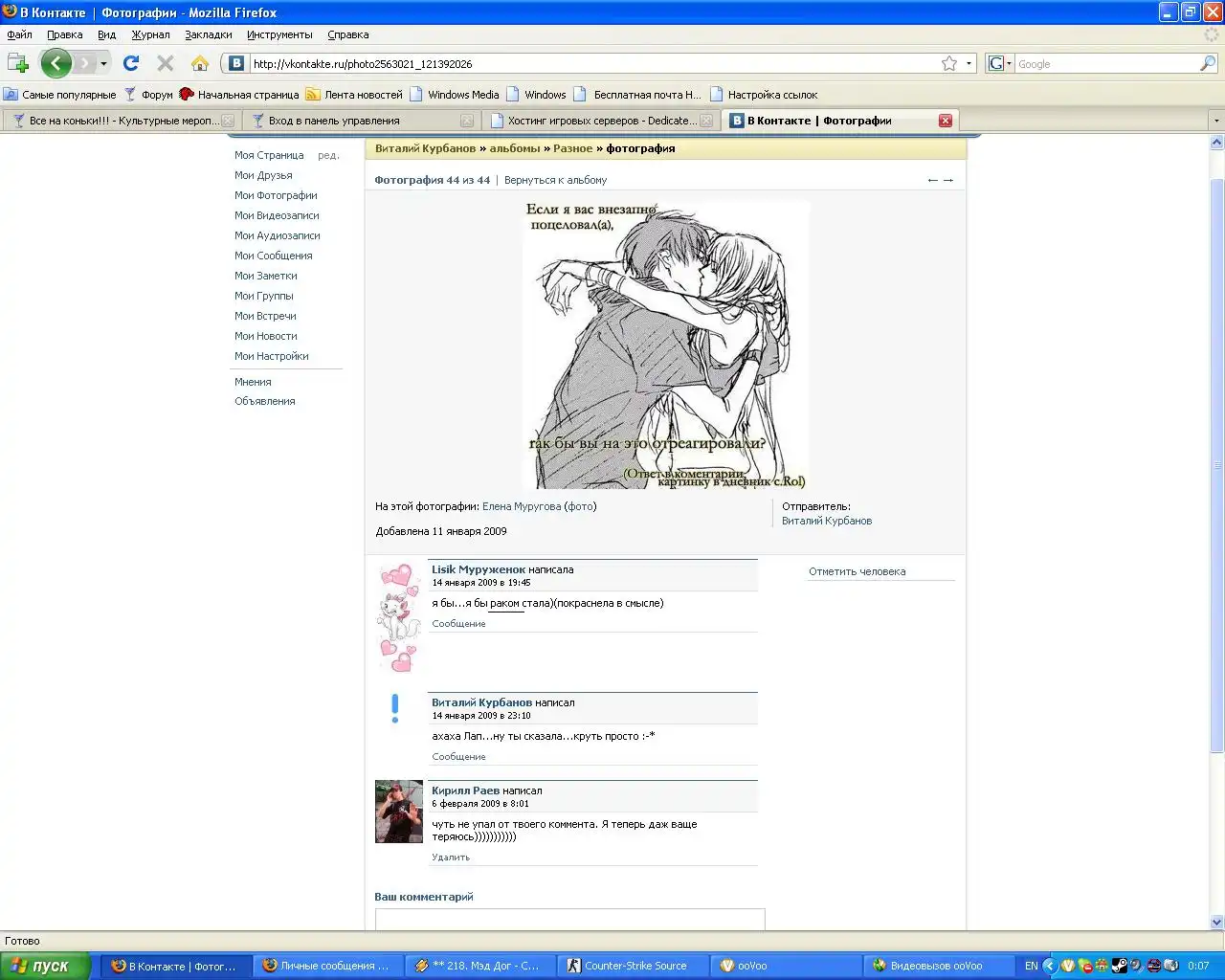The width and height of the screenshot is (1225, 980).
Task: Open 'Мои Сообщения' in the sidebar
Action: click(273, 256)
